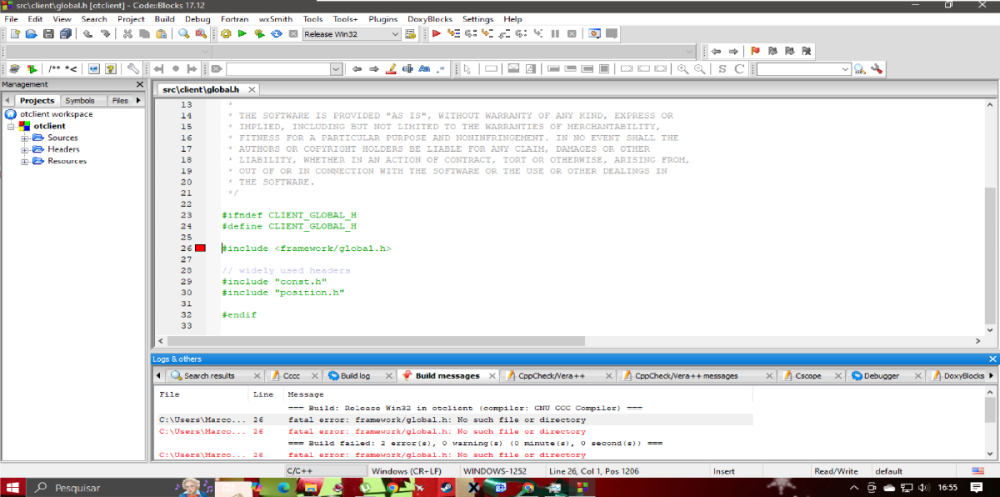This screenshot has height=497, width=1000.
Task: Click the Build gear icon
Action: click(226, 34)
